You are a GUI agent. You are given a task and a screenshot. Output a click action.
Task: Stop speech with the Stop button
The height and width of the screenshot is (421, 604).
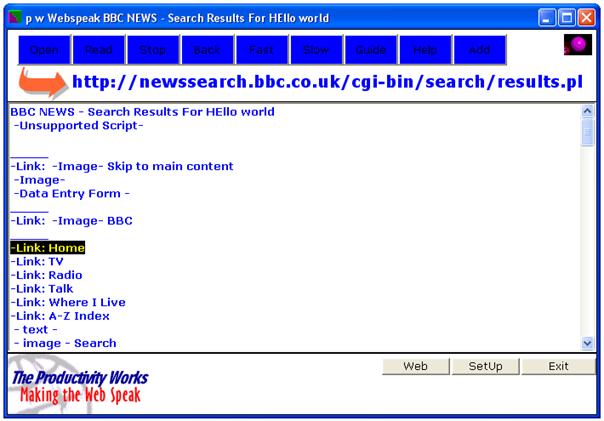[153, 50]
